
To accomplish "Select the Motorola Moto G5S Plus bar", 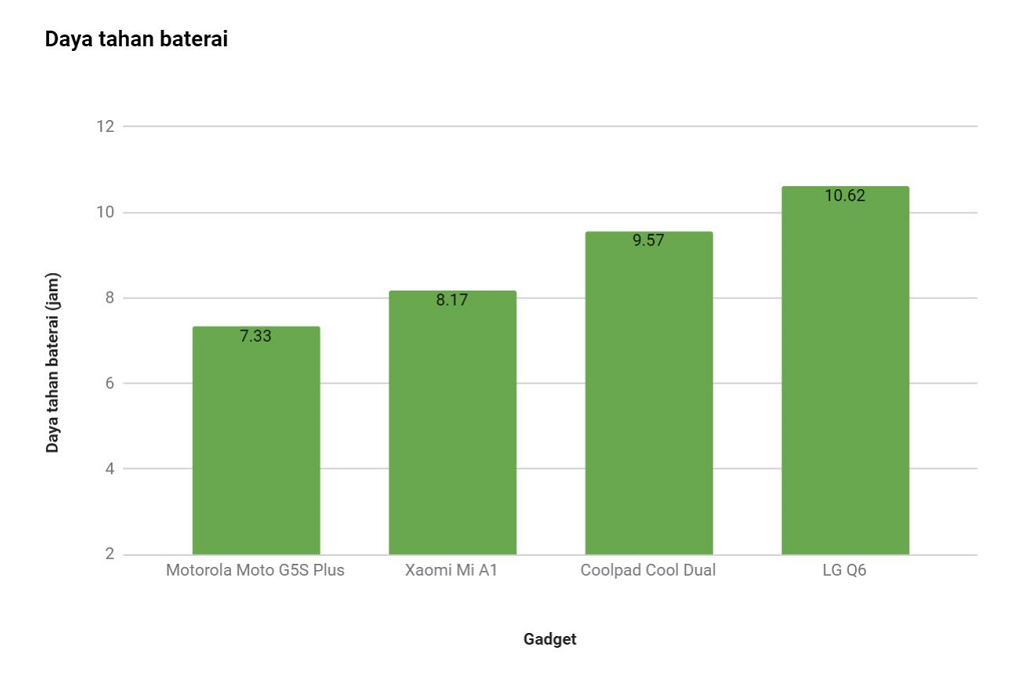I will (x=256, y=450).
